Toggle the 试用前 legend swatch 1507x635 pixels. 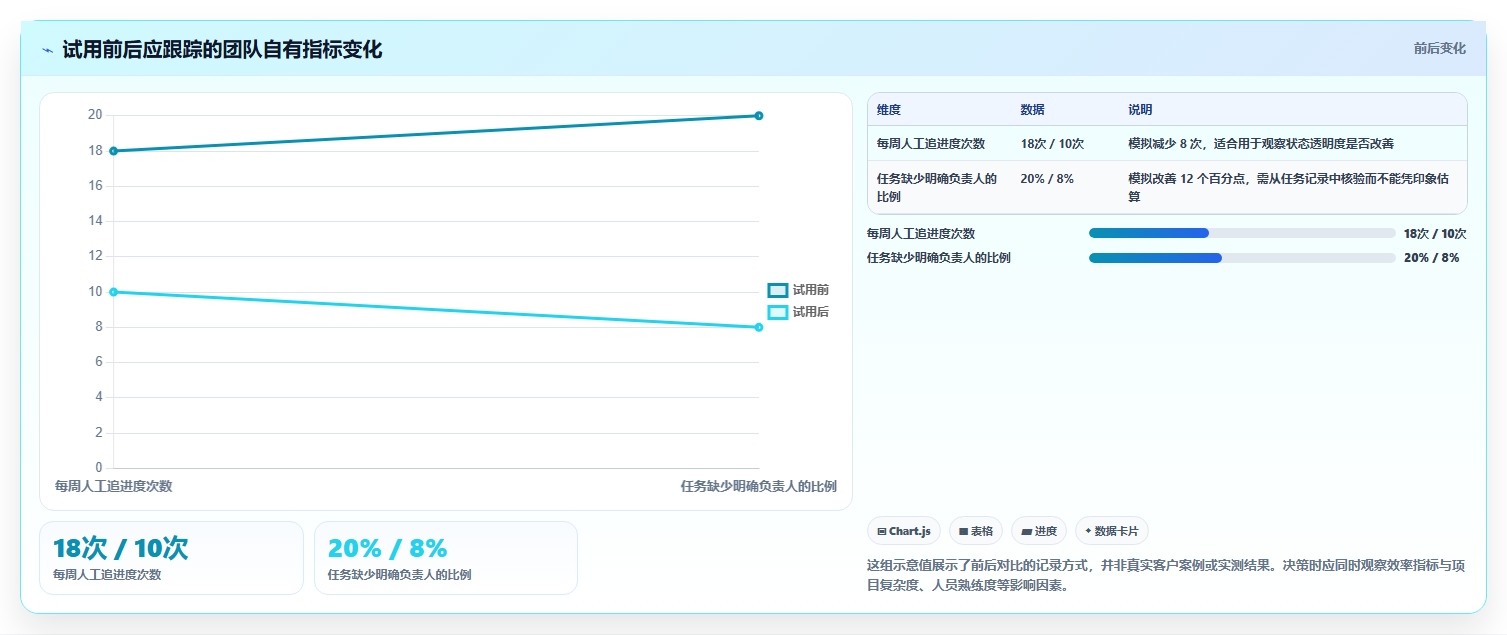(x=778, y=290)
